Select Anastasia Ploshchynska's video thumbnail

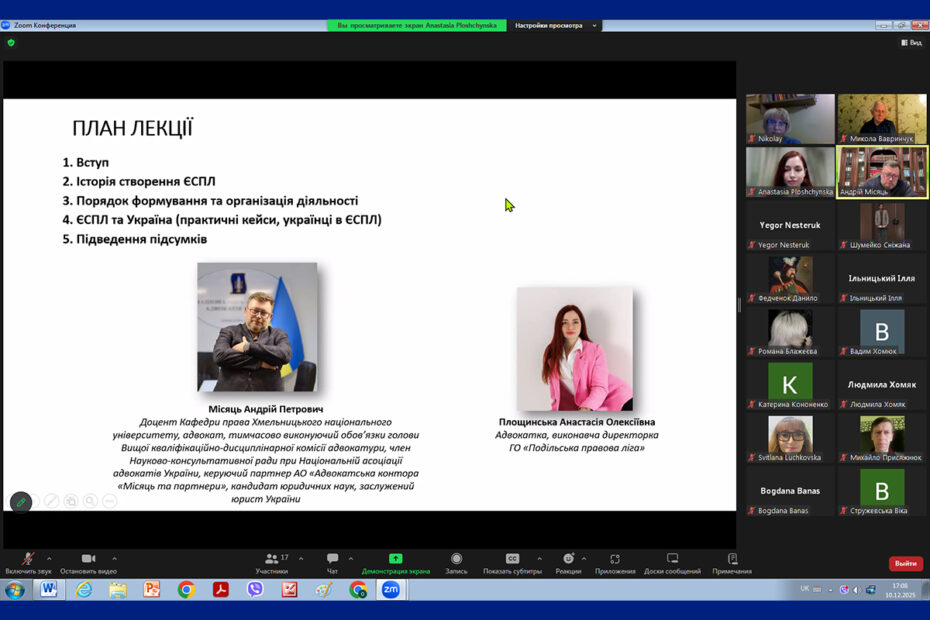[x=790, y=171]
